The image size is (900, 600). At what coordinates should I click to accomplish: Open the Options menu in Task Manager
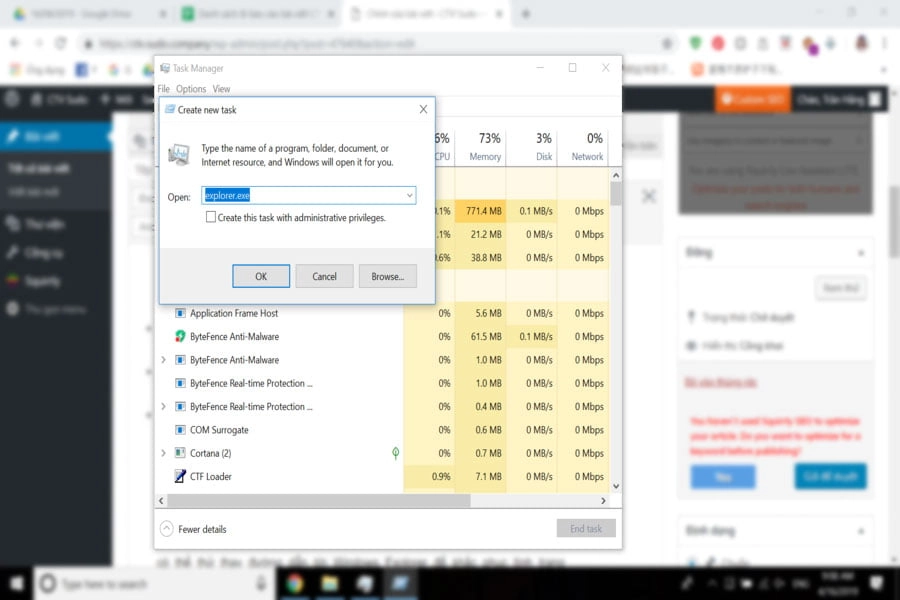tap(190, 88)
